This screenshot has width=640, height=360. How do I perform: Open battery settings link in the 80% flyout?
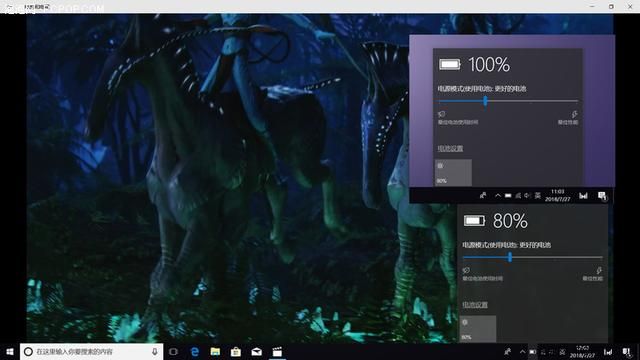coord(475,304)
